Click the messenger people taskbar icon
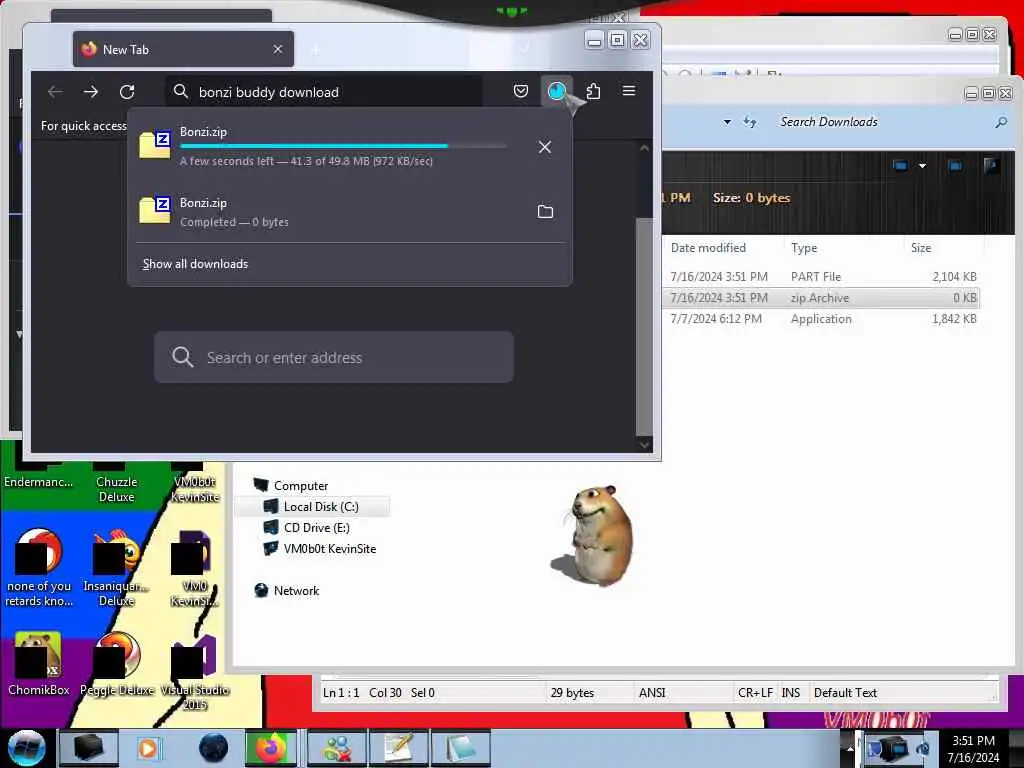The image size is (1024, 768). coord(337,748)
